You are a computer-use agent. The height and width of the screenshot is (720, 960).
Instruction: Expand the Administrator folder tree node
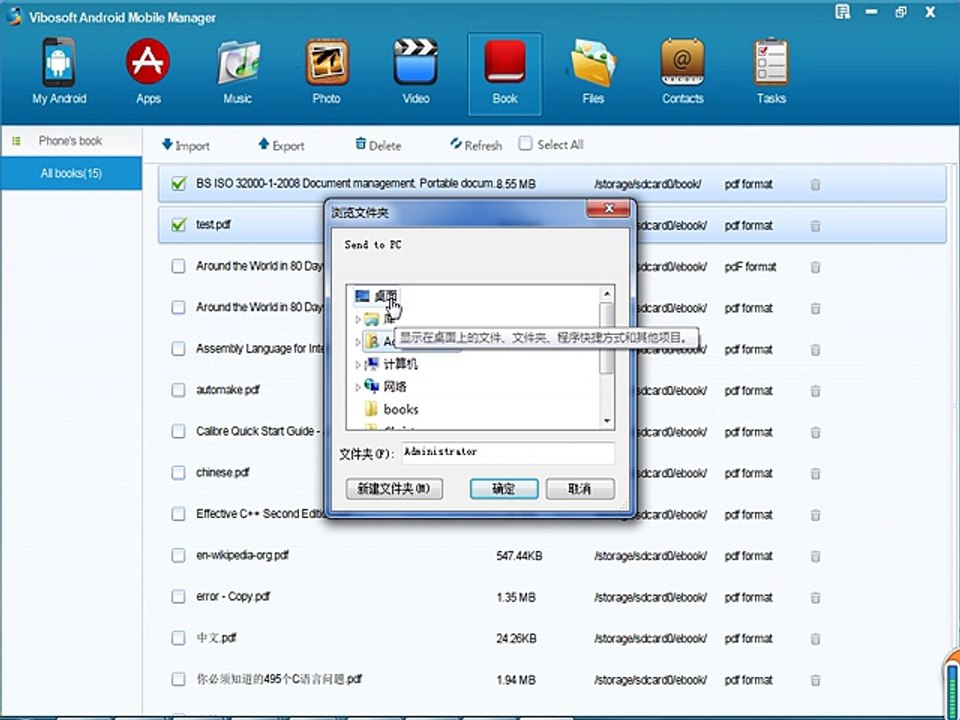point(358,342)
